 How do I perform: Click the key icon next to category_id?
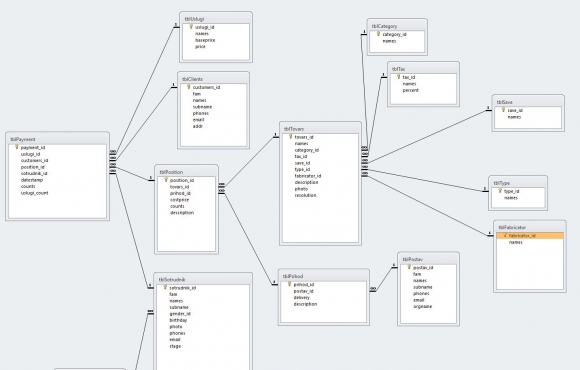[378, 34]
